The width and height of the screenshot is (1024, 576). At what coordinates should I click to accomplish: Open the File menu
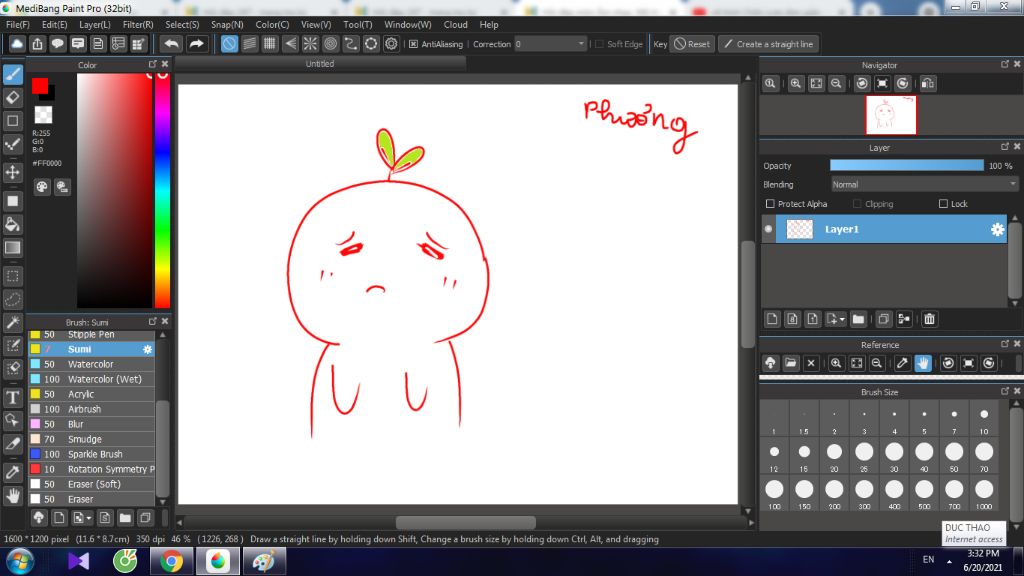18,25
